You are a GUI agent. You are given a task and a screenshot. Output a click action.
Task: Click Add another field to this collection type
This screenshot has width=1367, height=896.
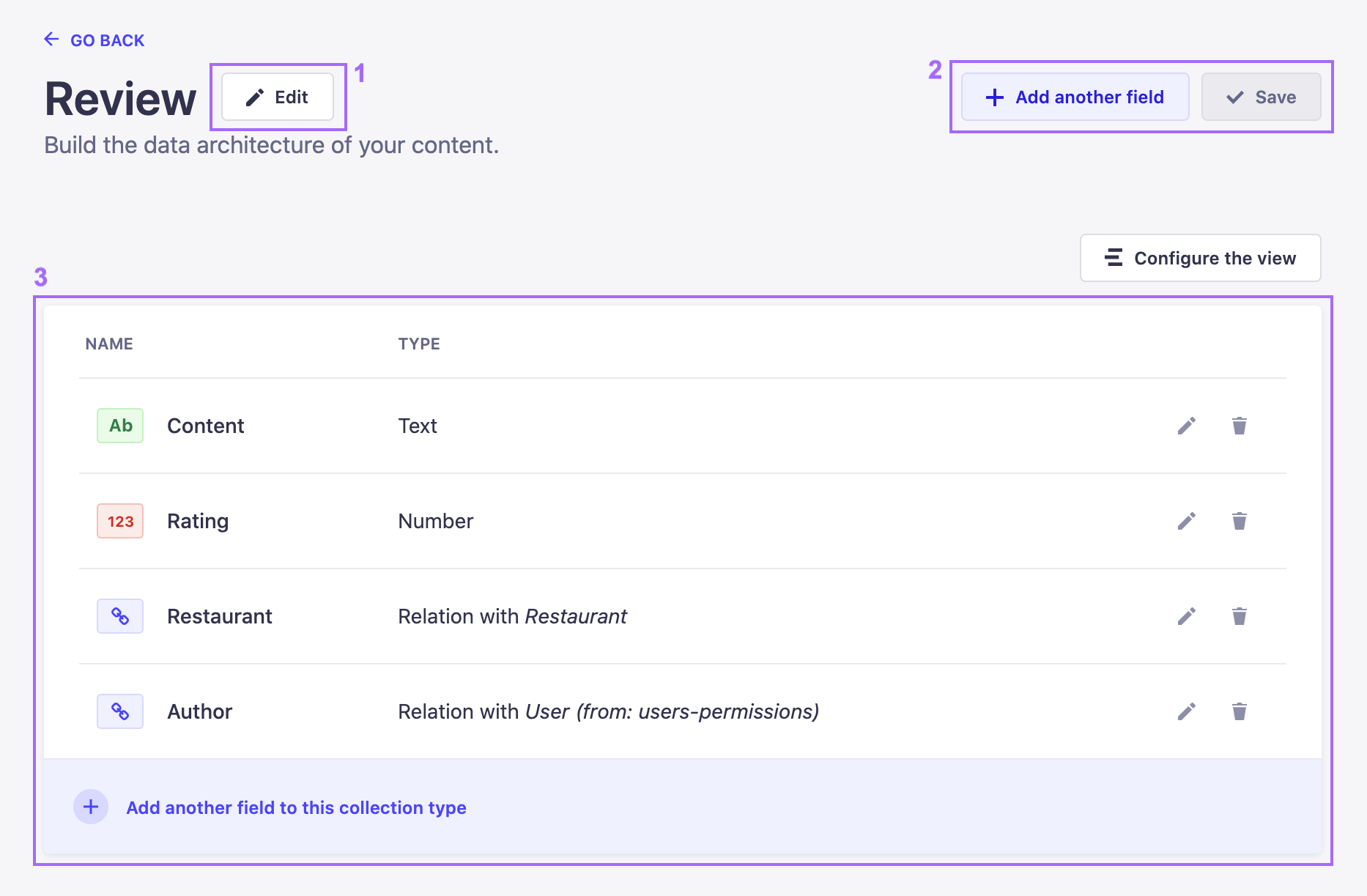295,807
